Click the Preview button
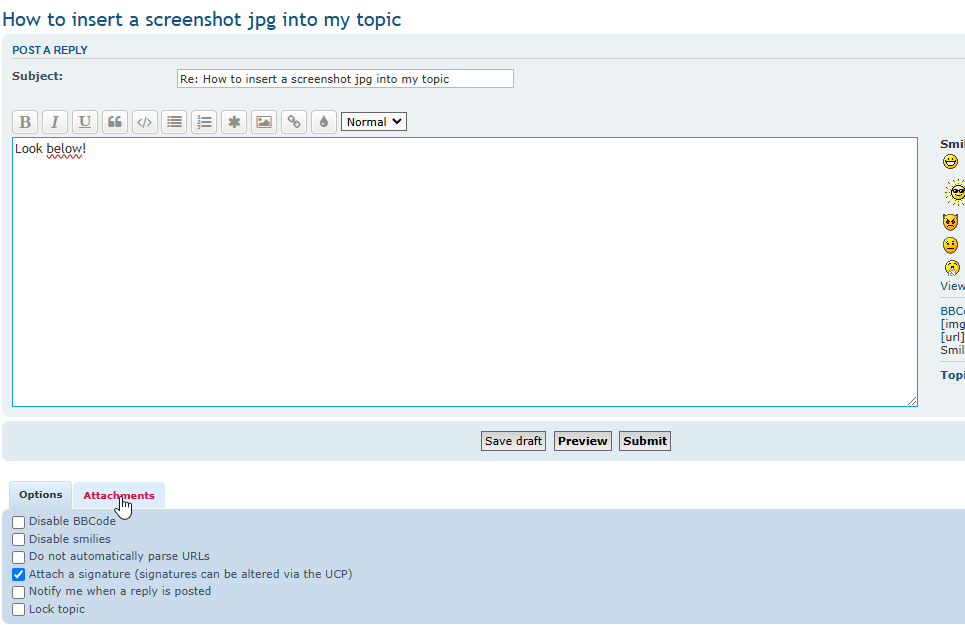Screen dimensions: 965x625 point(582,441)
